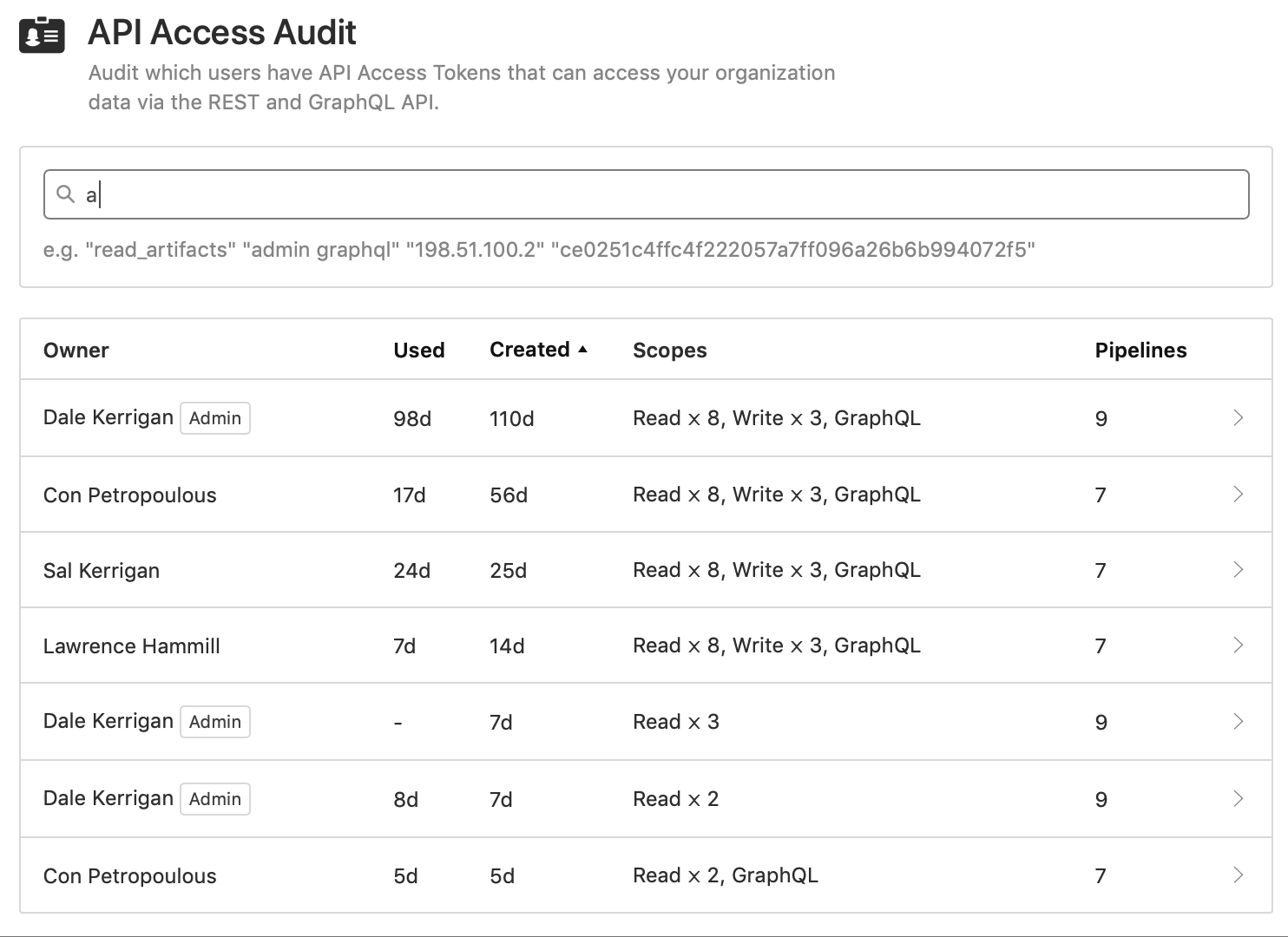Expand details for Con Petropoulous's 56d token
The height and width of the screenshot is (937, 1288).
(x=1239, y=495)
